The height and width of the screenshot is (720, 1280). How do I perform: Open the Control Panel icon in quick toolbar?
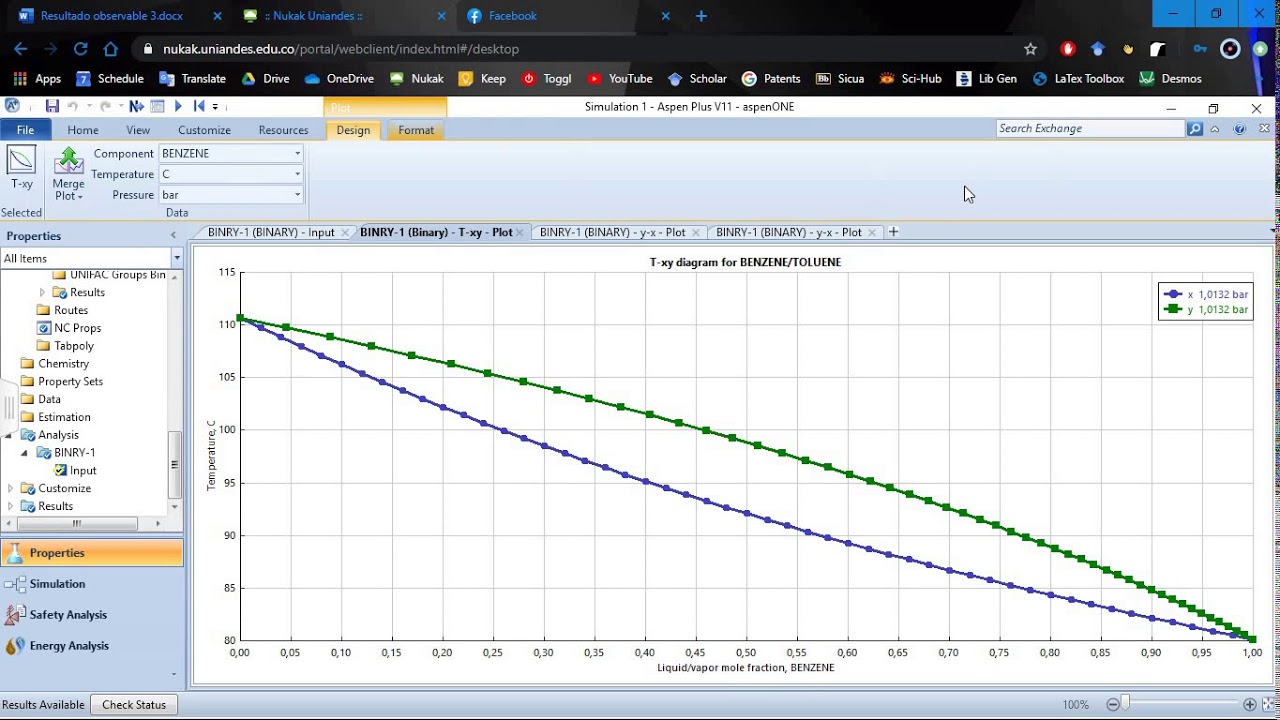tap(157, 106)
